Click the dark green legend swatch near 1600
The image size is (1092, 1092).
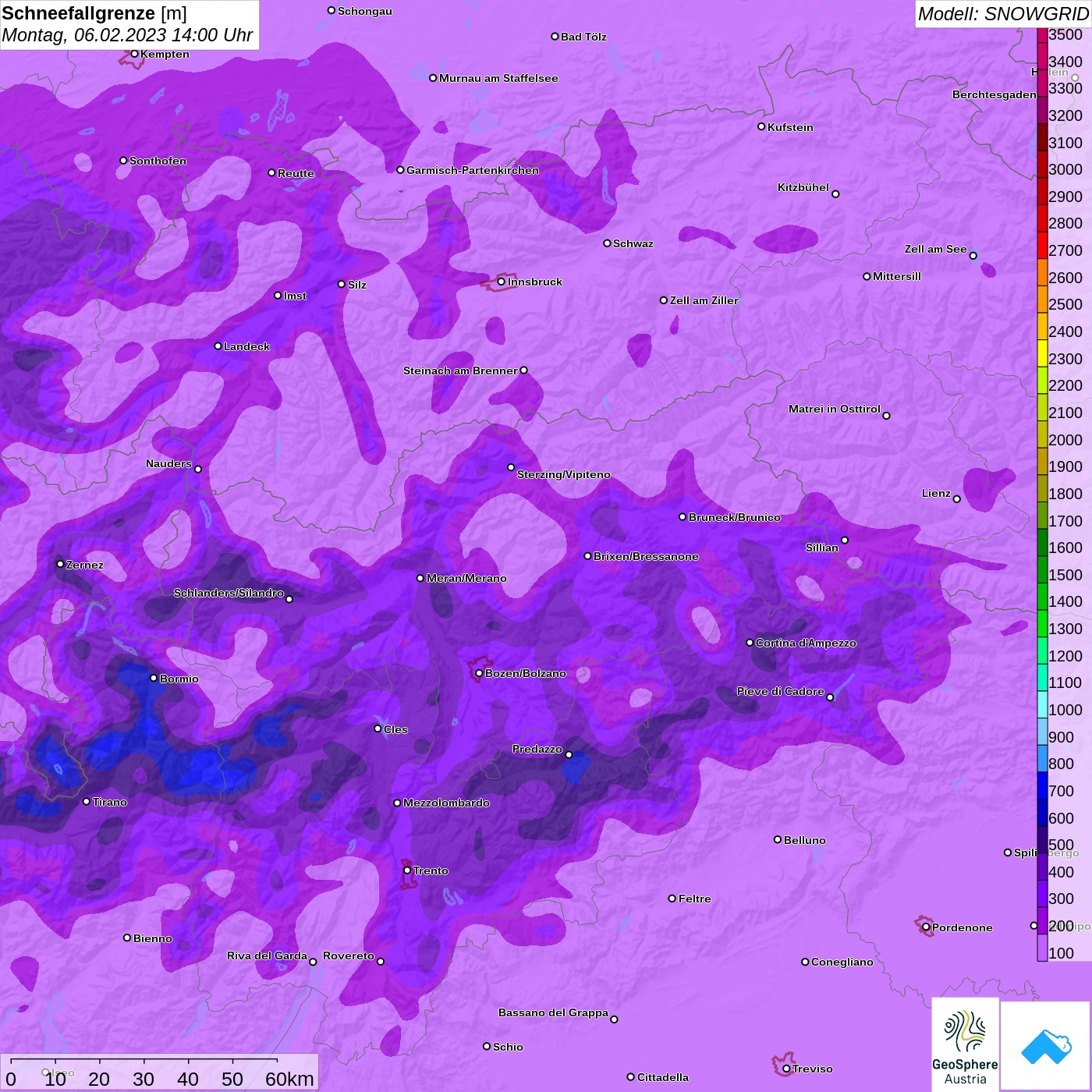[1042, 542]
